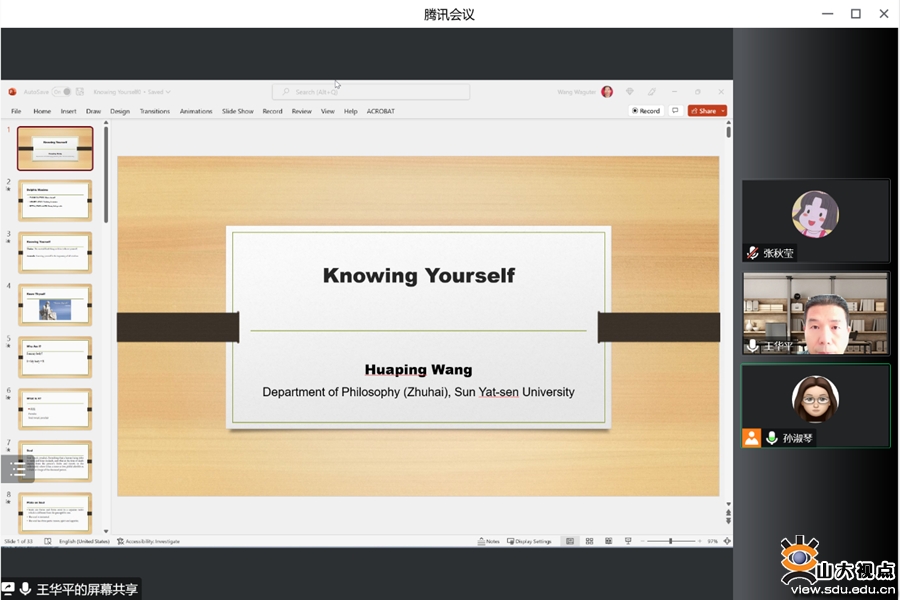This screenshot has height=600, width=900.
Task: Open Display Settings in status bar
Action: [529, 541]
